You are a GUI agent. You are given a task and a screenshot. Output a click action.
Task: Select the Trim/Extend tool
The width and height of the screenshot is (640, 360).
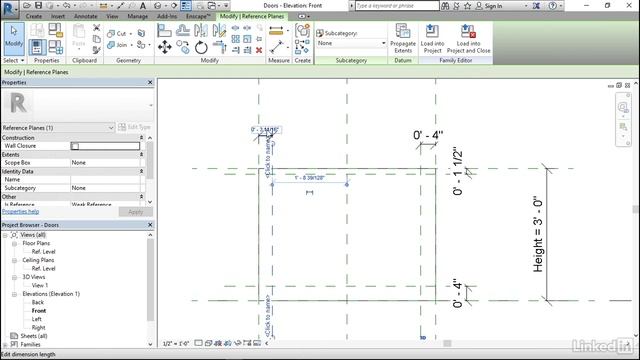click(219, 47)
